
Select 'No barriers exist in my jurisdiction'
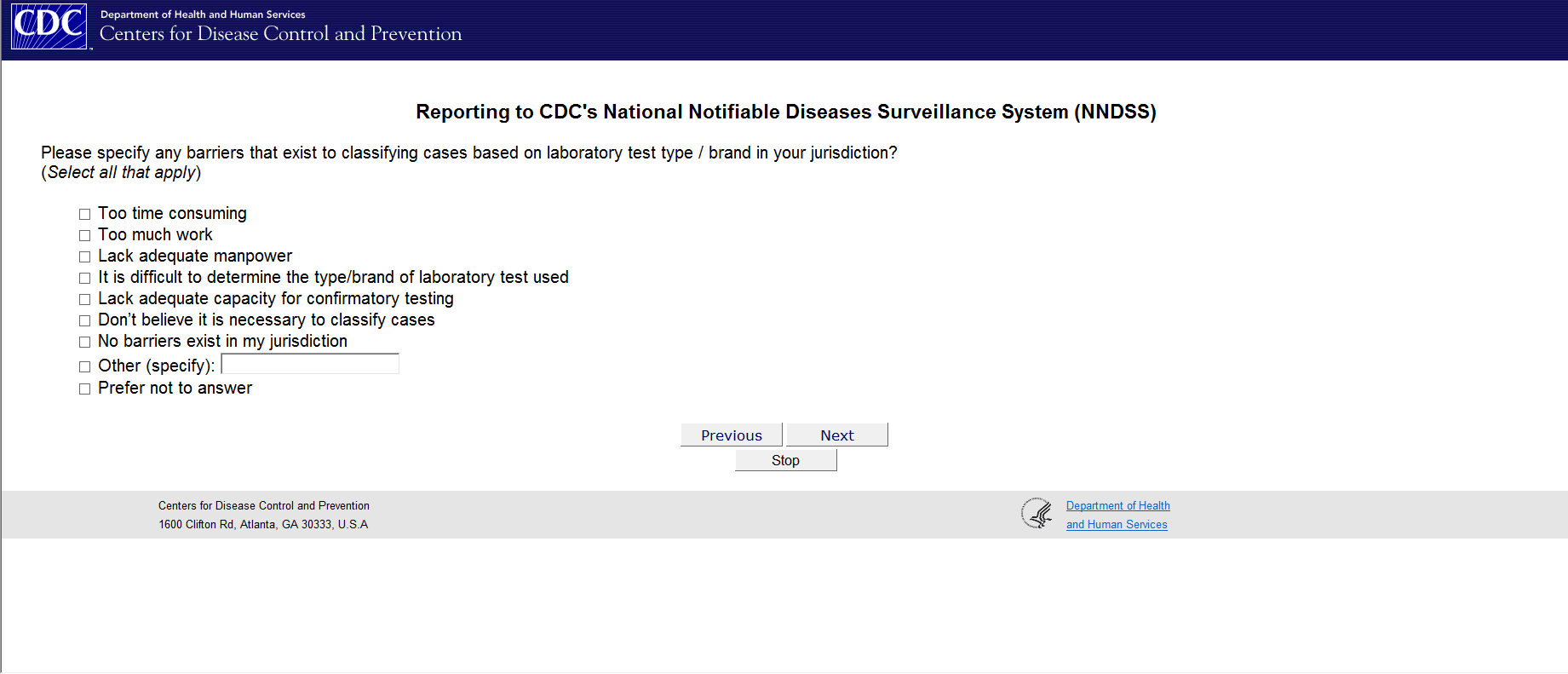(84, 342)
